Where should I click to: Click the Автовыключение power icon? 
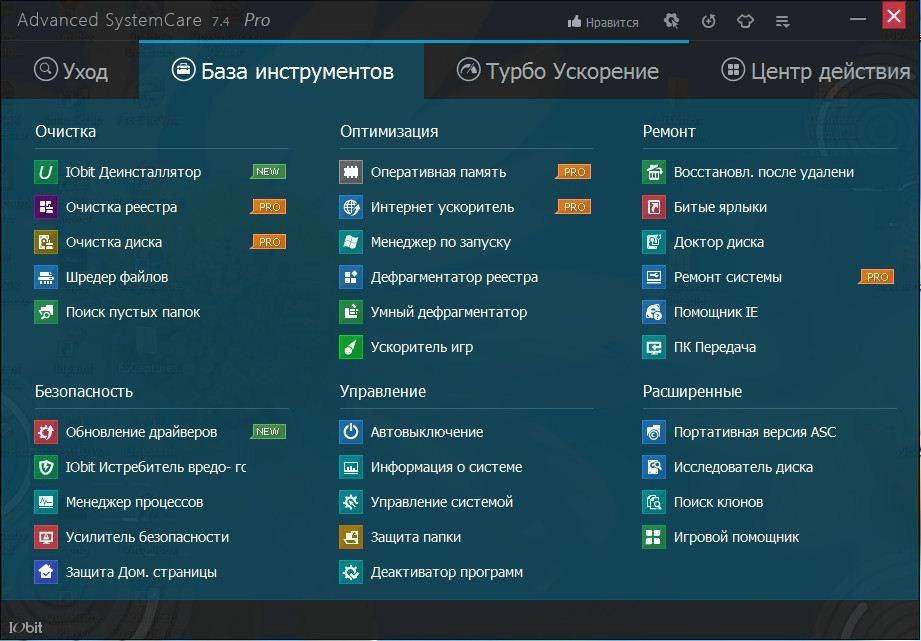coord(351,432)
